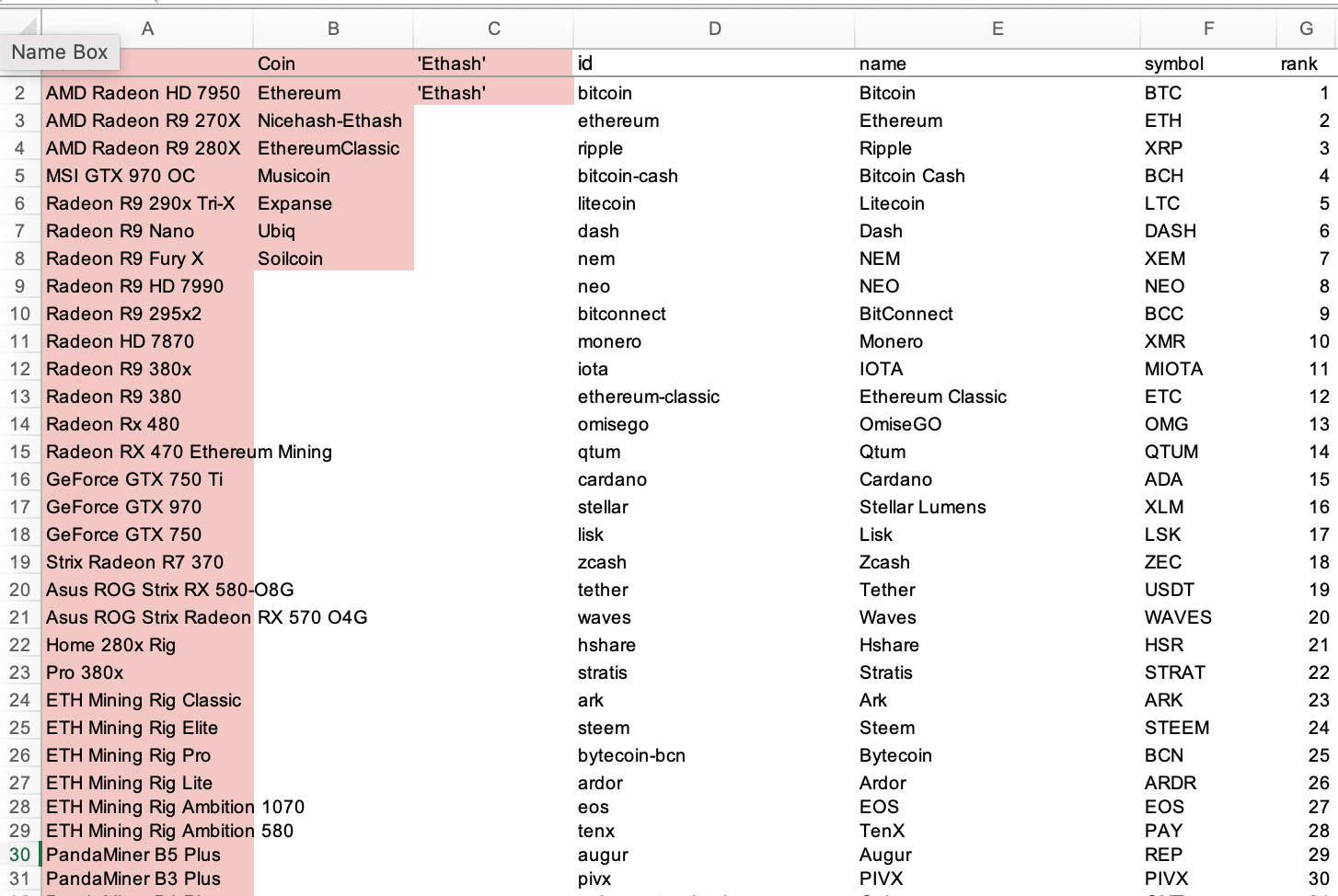The height and width of the screenshot is (896, 1338).
Task: Select id cell 'bitcoin-cash'
Action: tap(714, 176)
